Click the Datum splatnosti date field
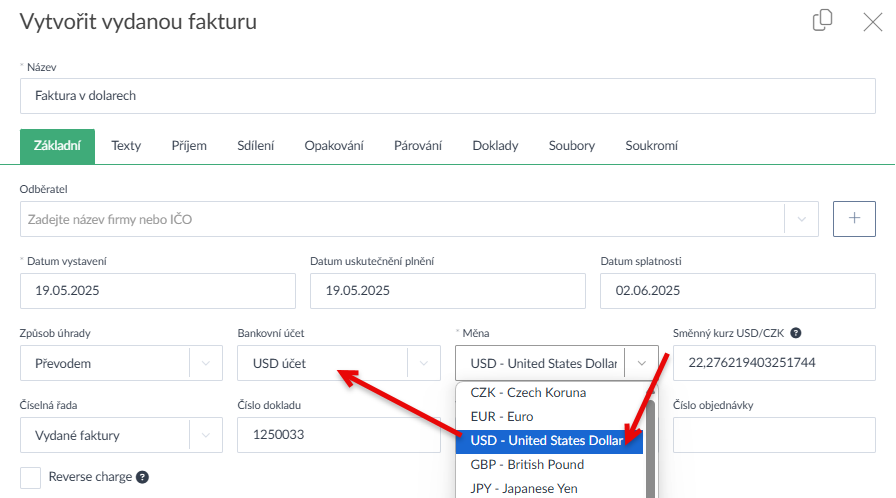 pos(737,291)
